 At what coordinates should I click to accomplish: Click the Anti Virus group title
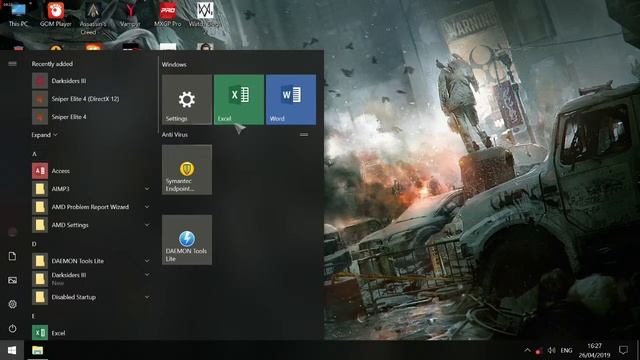175,134
